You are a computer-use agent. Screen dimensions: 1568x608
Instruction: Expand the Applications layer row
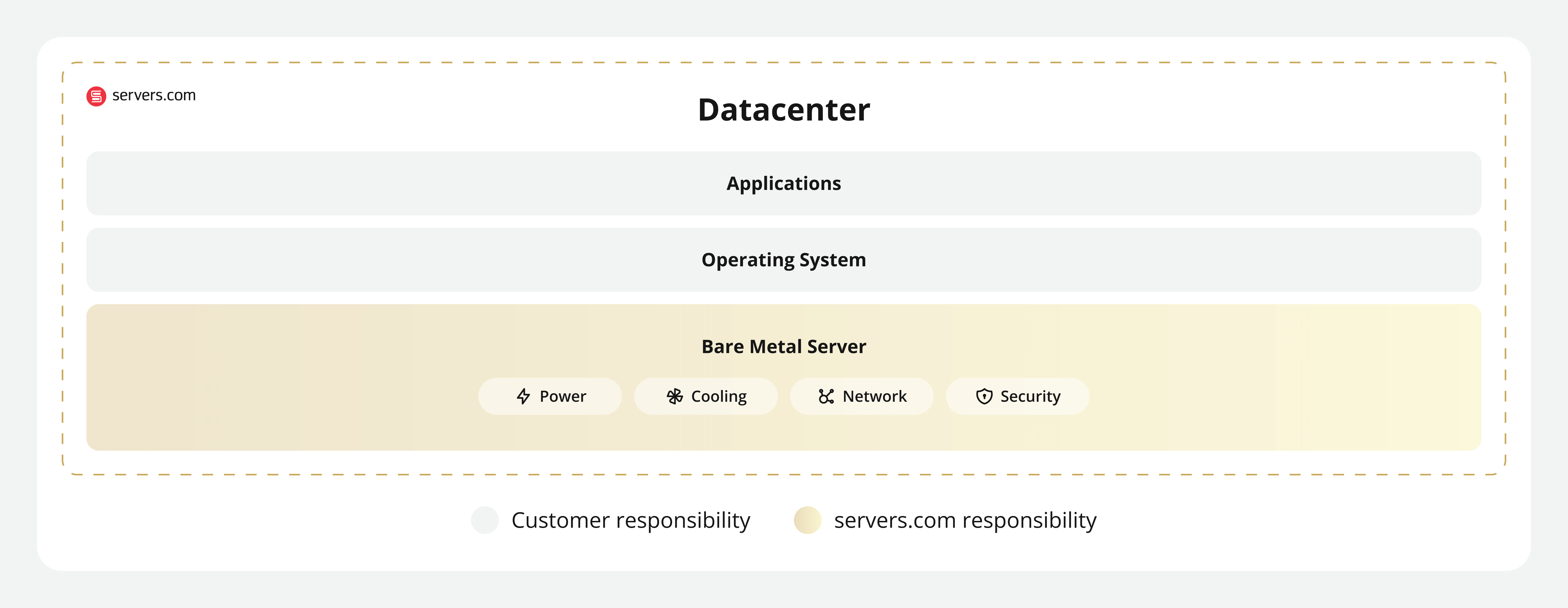784,183
